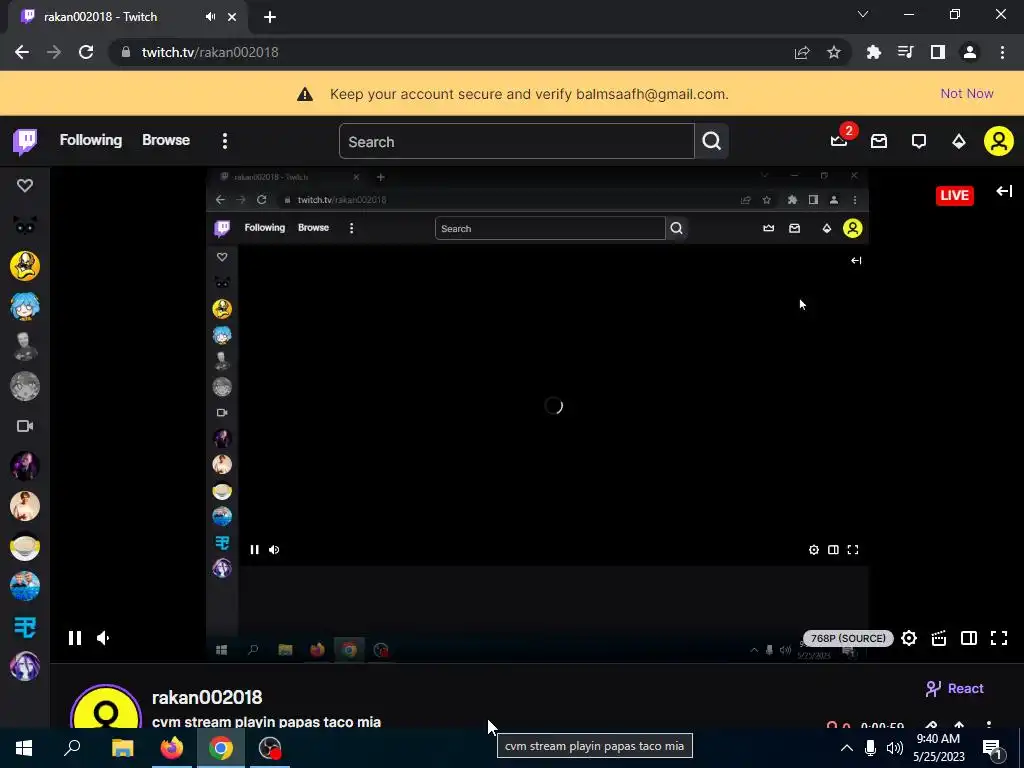1024x768 pixels.
Task: Open the blue strikethrough-letter logo channel
Action: point(25,627)
